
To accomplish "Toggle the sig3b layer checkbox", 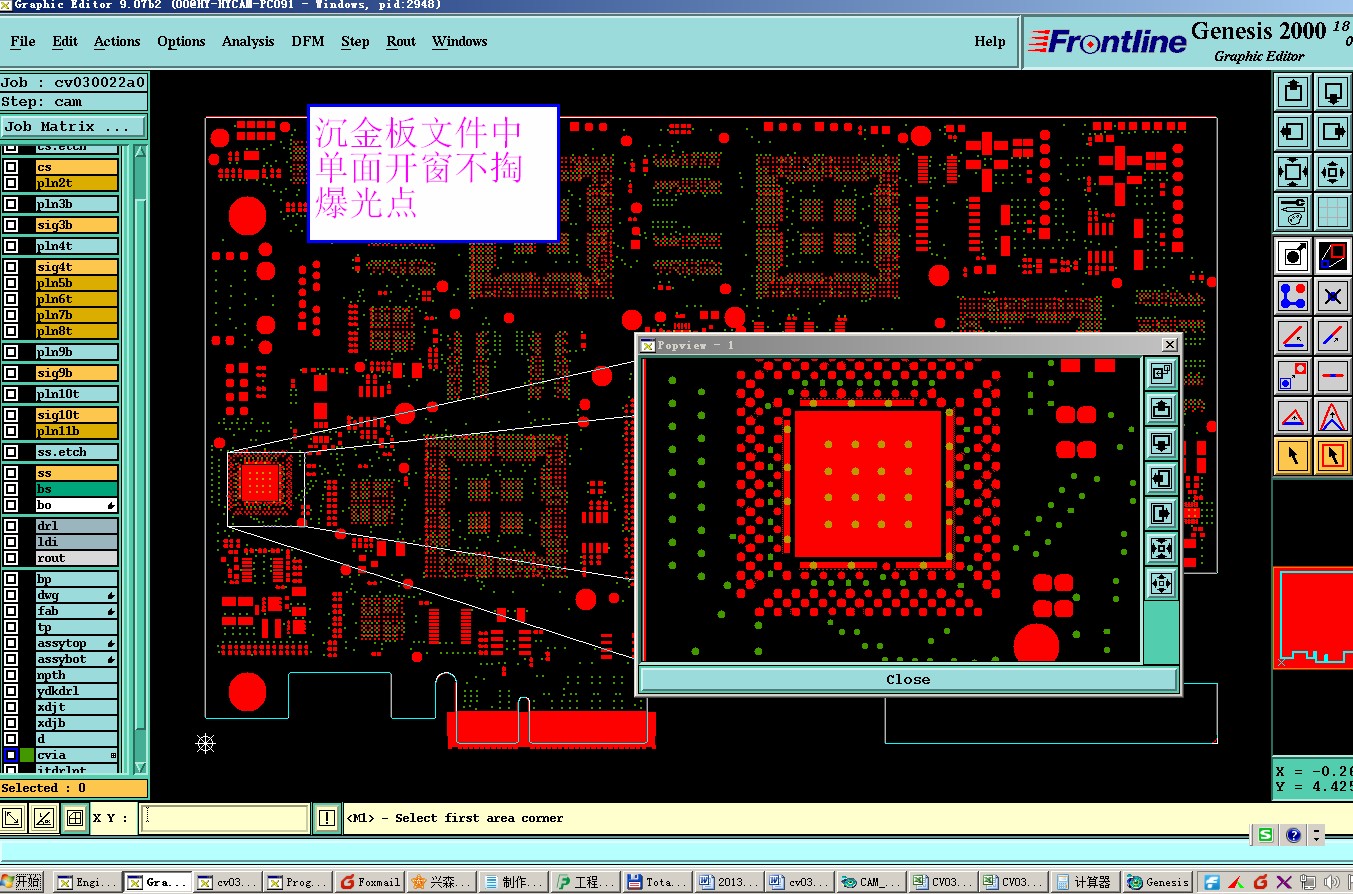I will [11, 225].
